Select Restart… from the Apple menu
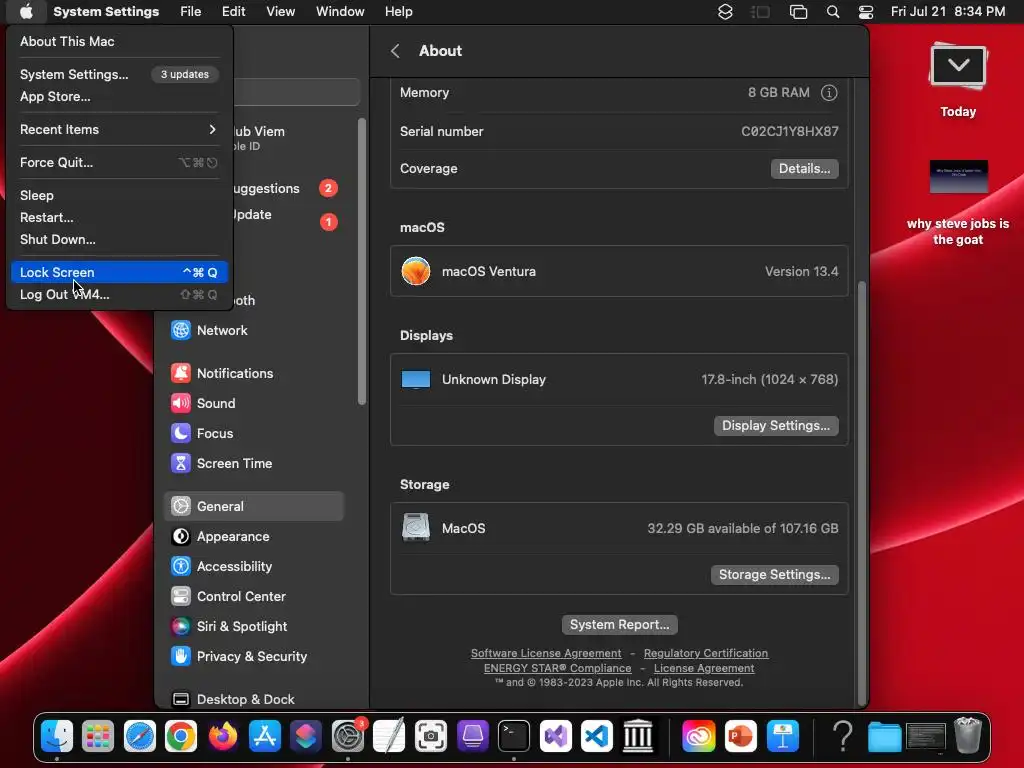 pyautogui.click(x=119, y=217)
